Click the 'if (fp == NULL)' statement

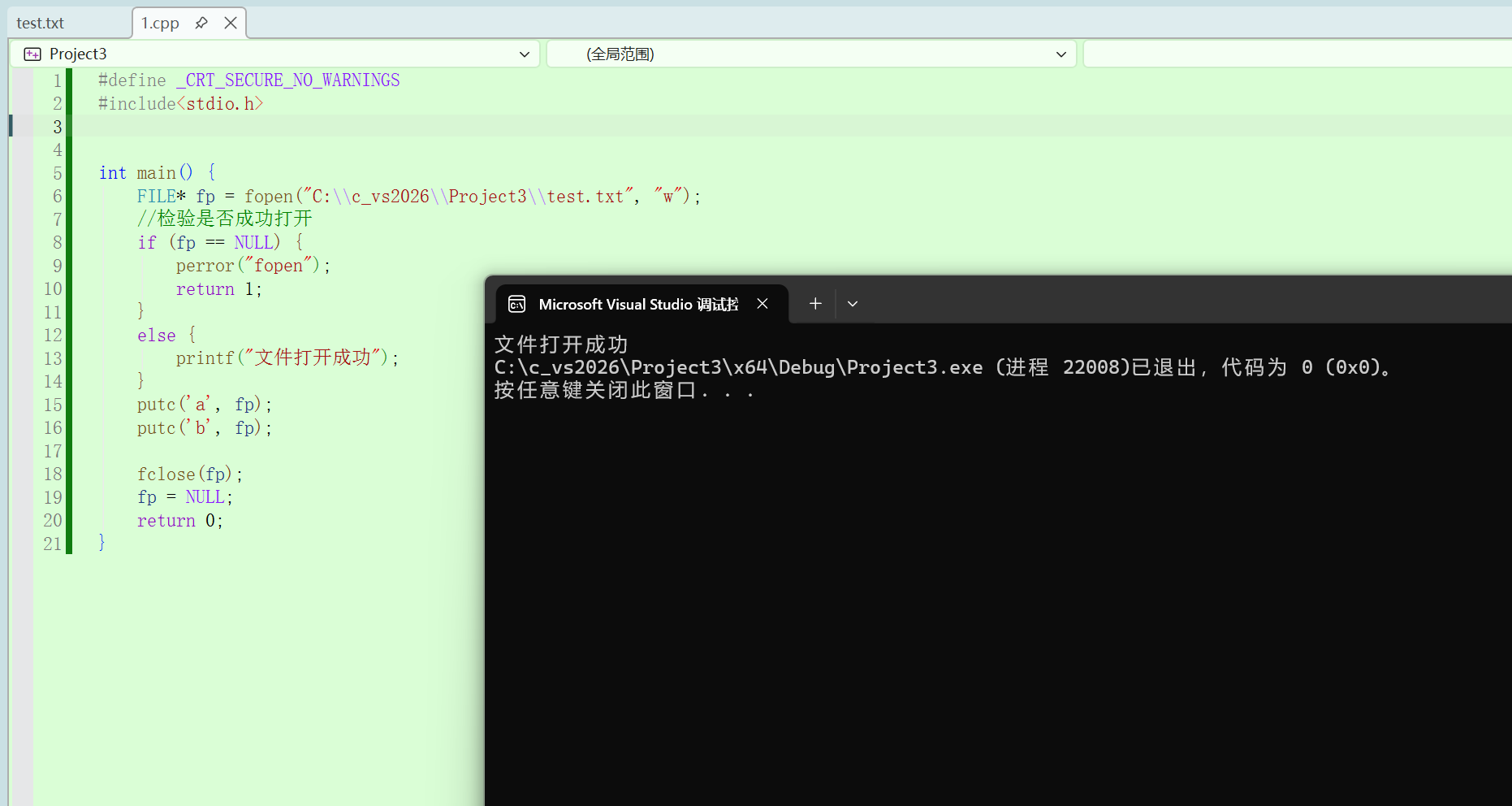point(220,242)
